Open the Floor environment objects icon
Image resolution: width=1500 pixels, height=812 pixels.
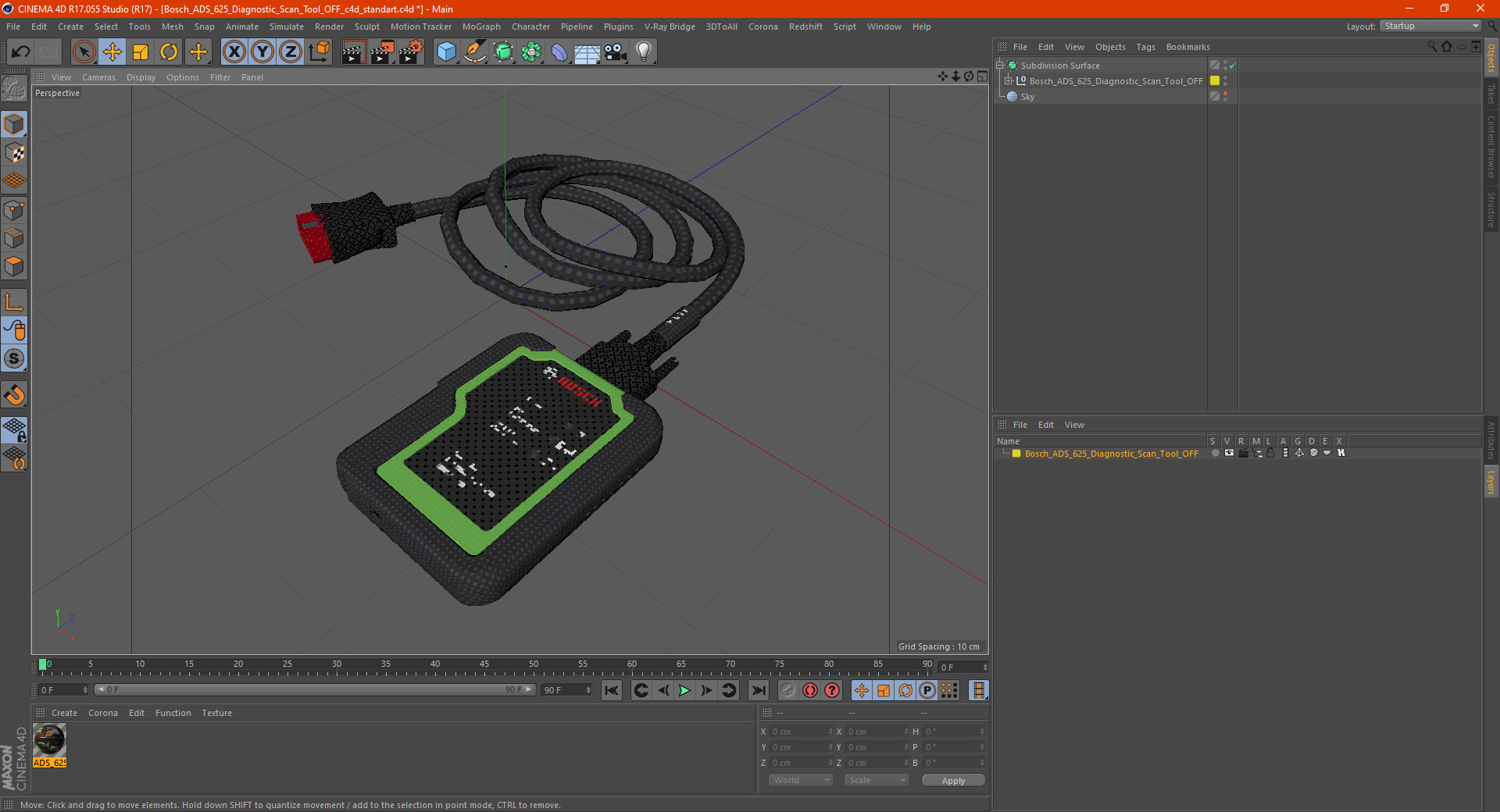click(x=587, y=52)
